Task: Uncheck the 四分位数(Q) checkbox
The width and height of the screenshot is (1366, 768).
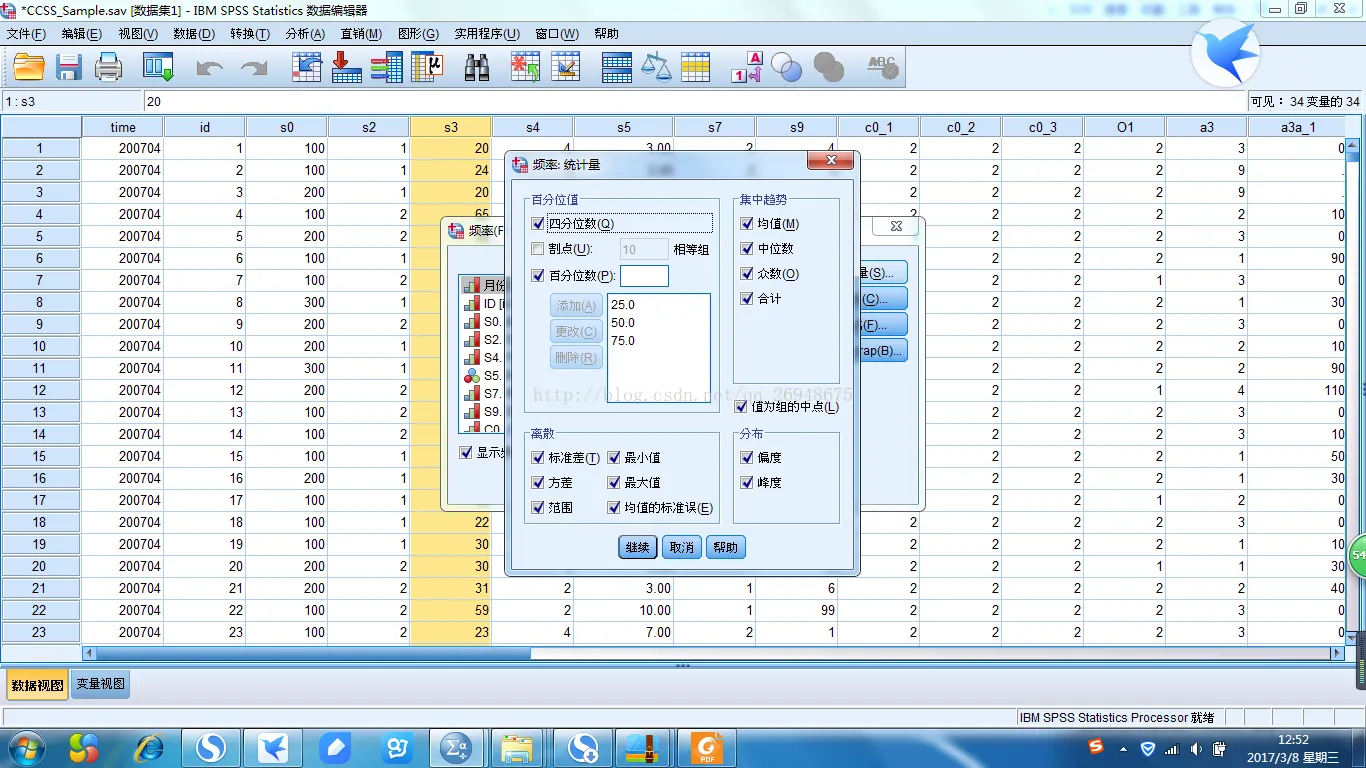Action: pyautogui.click(x=538, y=224)
